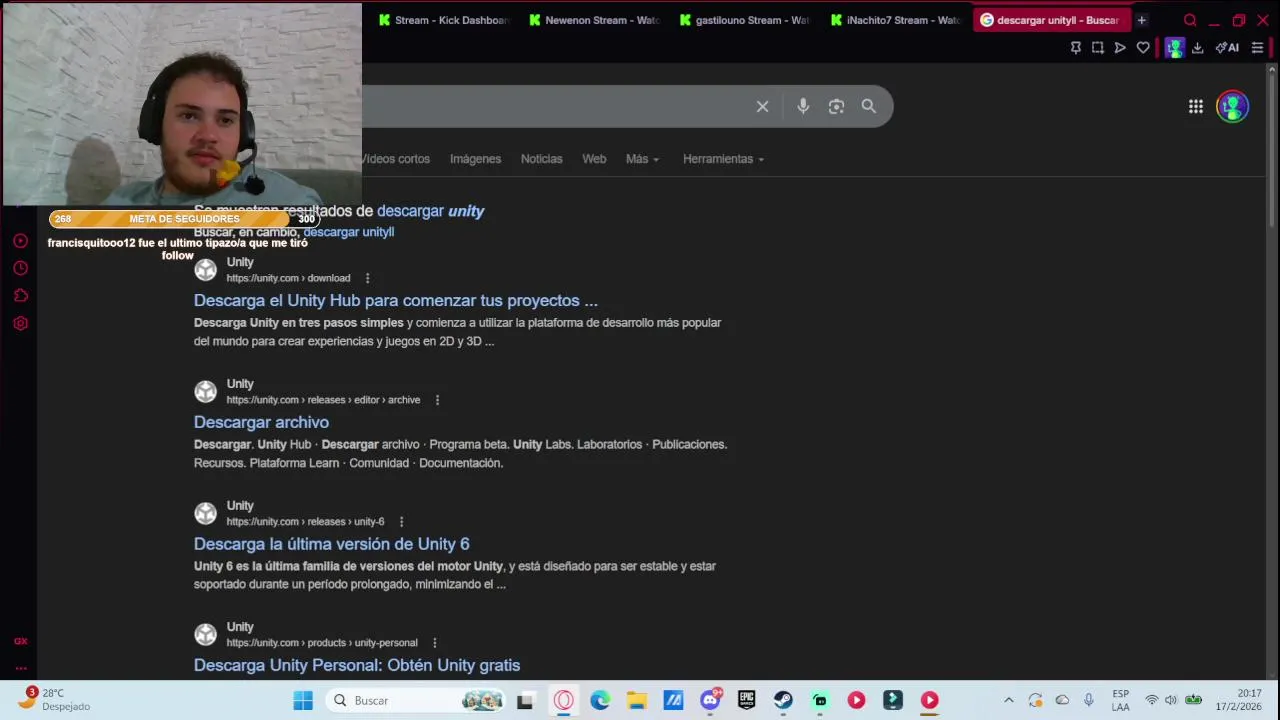The image size is (1280, 720).
Task: Filter results by Noticias
Action: [x=541, y=159]
